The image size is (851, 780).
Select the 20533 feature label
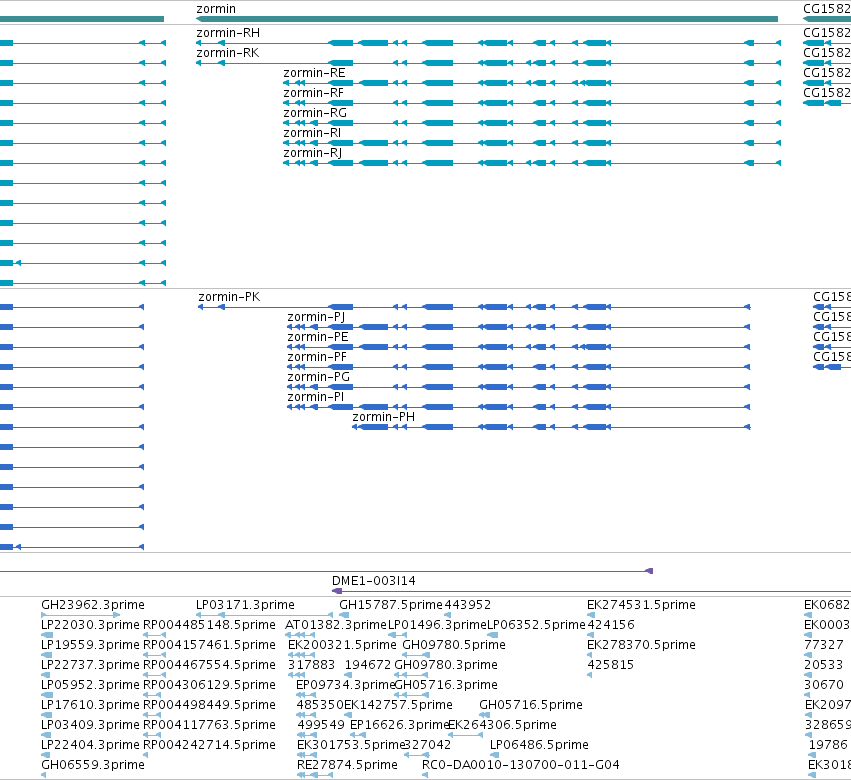(x=823, y=665)
